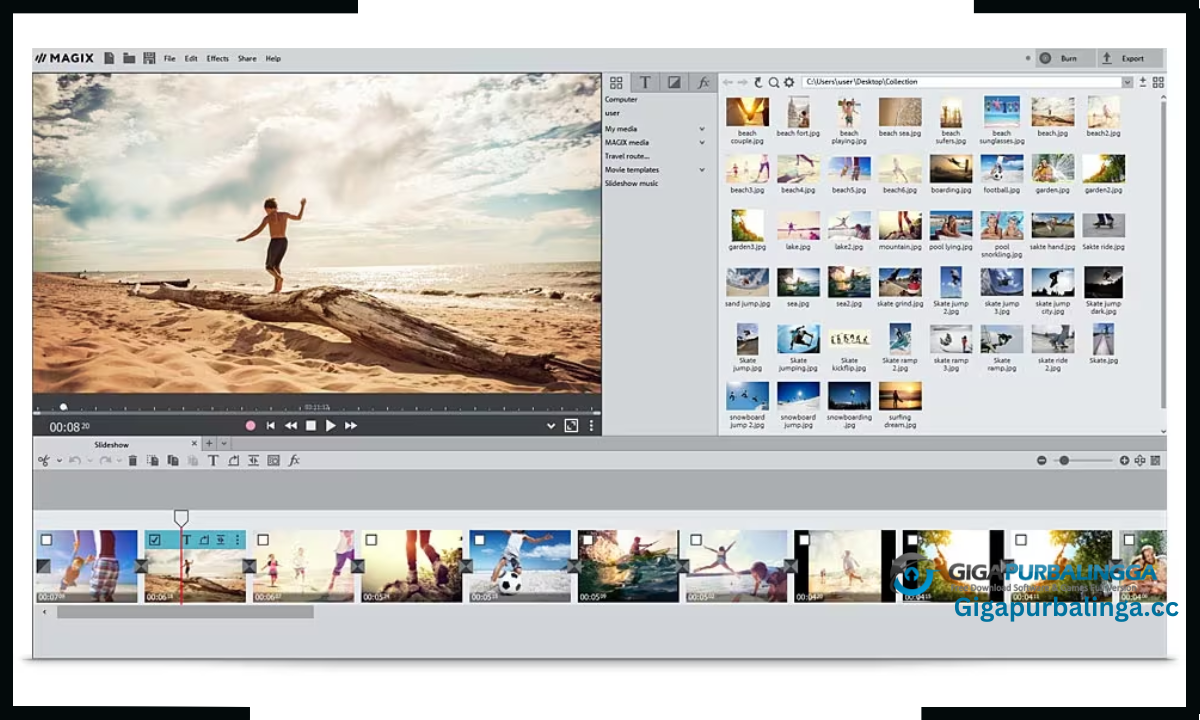This screenshot has height=720, width=1200.
Task: Add new timeline tab with plus
Action: coord(209,443)
